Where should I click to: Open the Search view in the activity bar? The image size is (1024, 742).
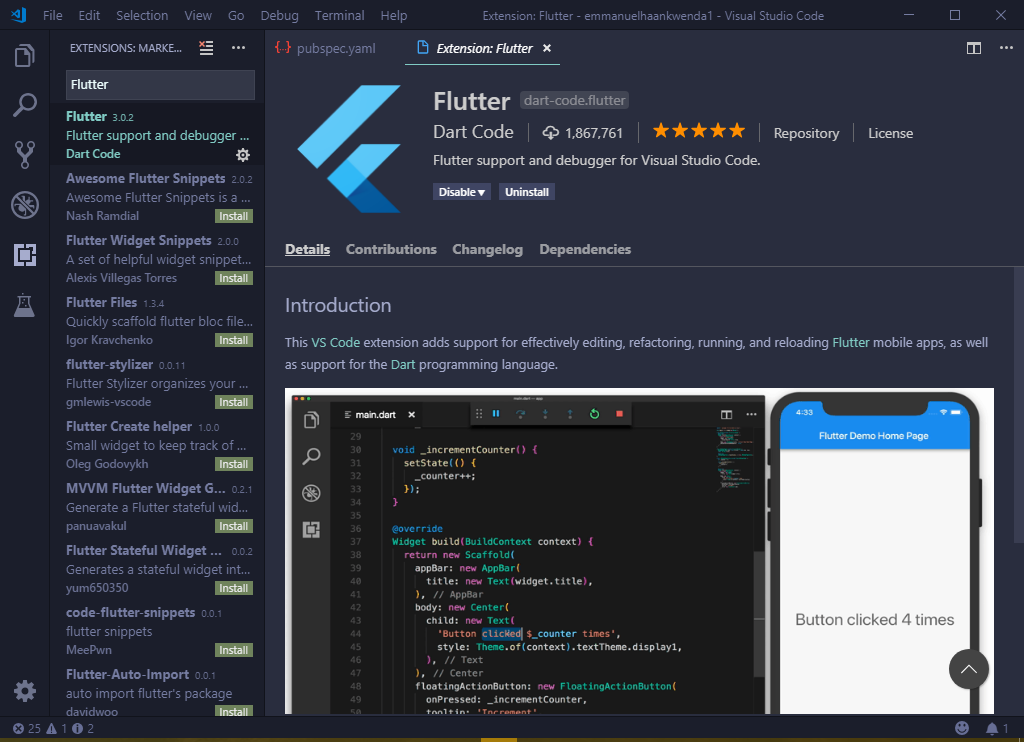[x=24, y=104]
